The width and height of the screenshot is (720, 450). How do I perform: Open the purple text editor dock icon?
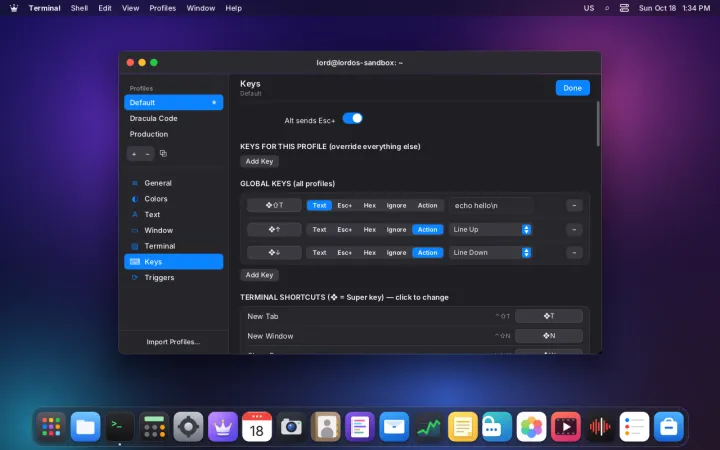click(360, 427)
